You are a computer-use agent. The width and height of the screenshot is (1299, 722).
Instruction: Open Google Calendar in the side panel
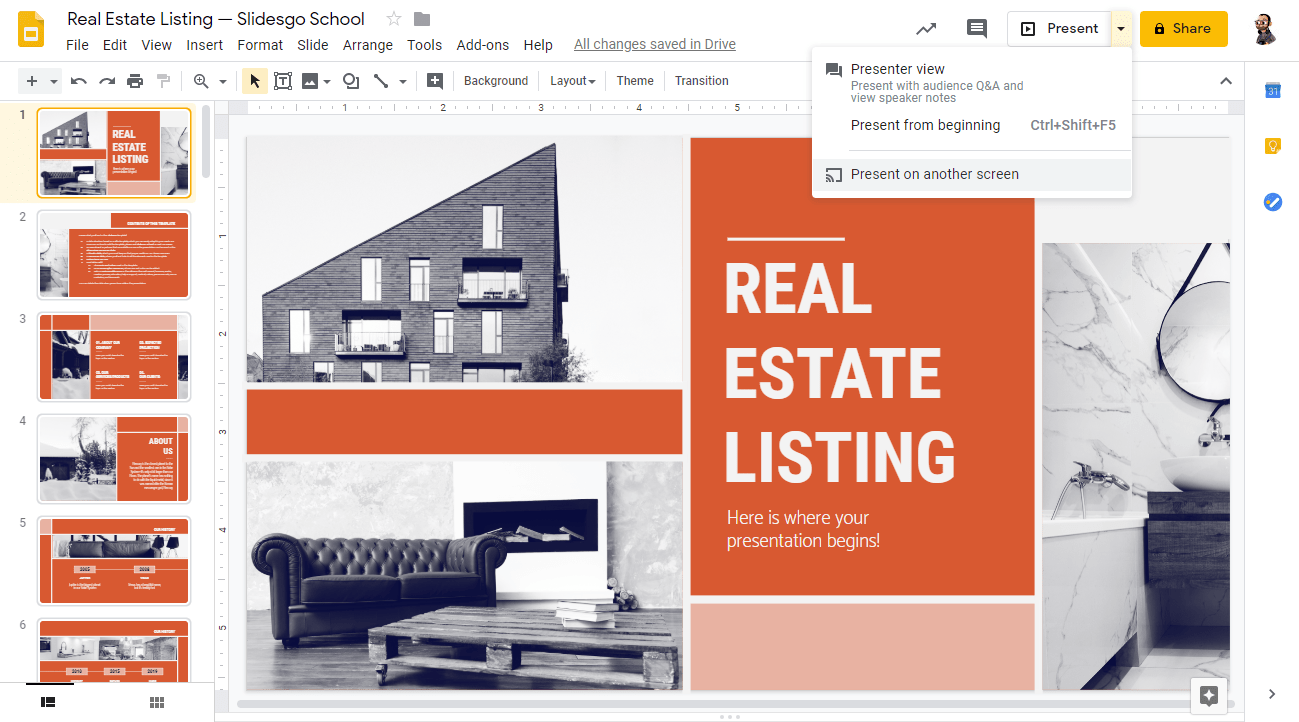(x=1272, y=90)
